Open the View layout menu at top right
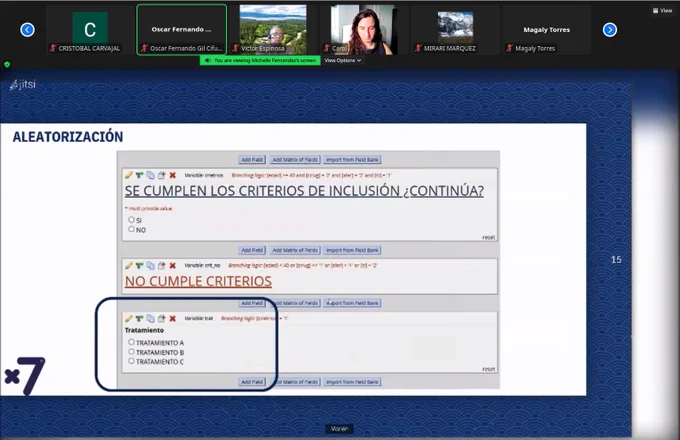680x440 pixels. point(662,10)
